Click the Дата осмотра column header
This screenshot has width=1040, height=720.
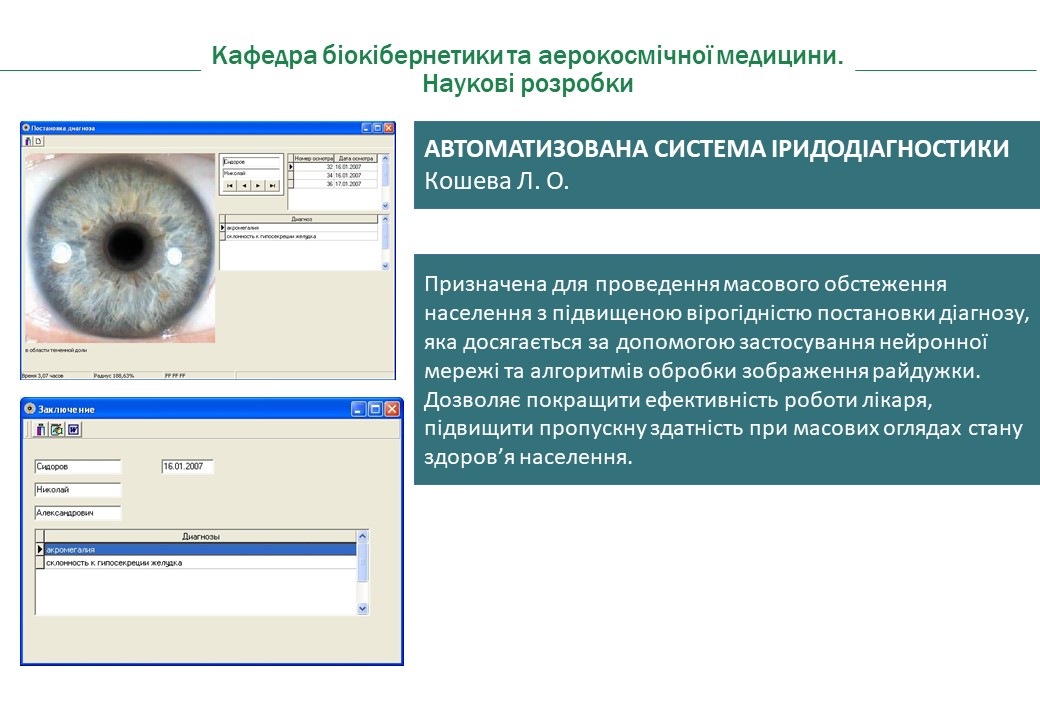pos(356,158)
